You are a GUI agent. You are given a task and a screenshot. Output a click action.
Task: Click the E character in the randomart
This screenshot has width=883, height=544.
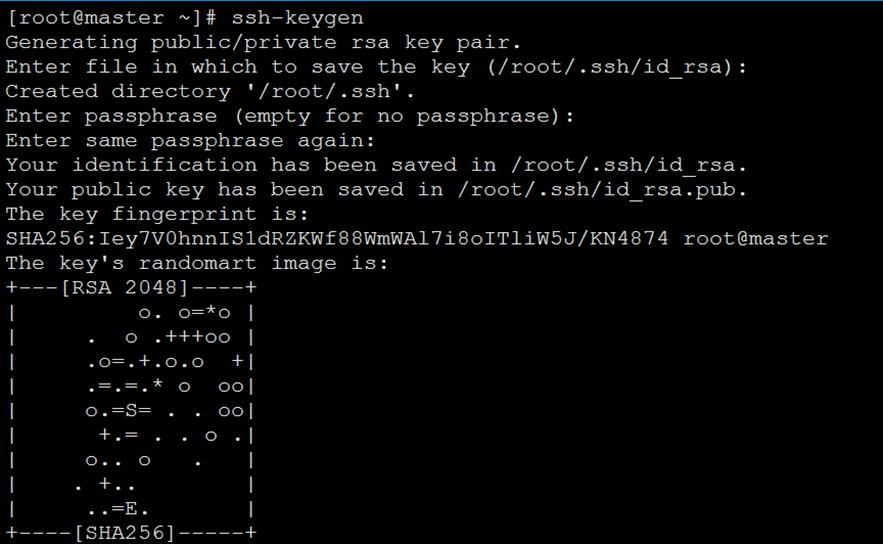tap(131, 509)
